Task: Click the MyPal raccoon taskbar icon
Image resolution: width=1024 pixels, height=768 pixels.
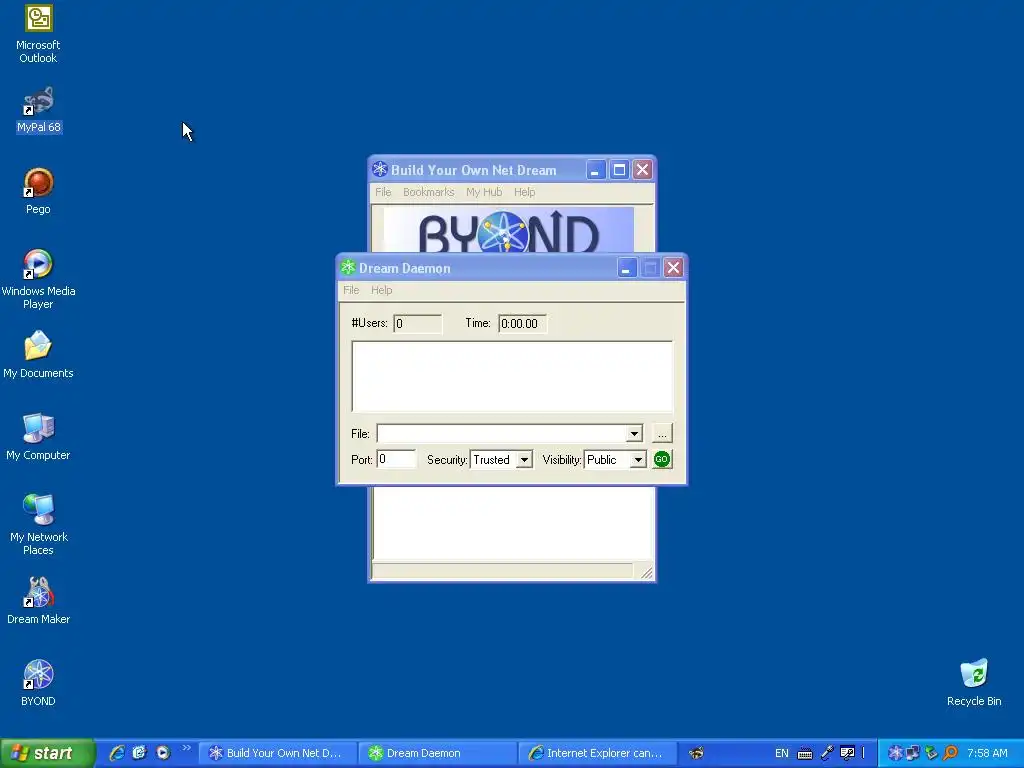Action: pyautogui.click(x=696, y=753)
